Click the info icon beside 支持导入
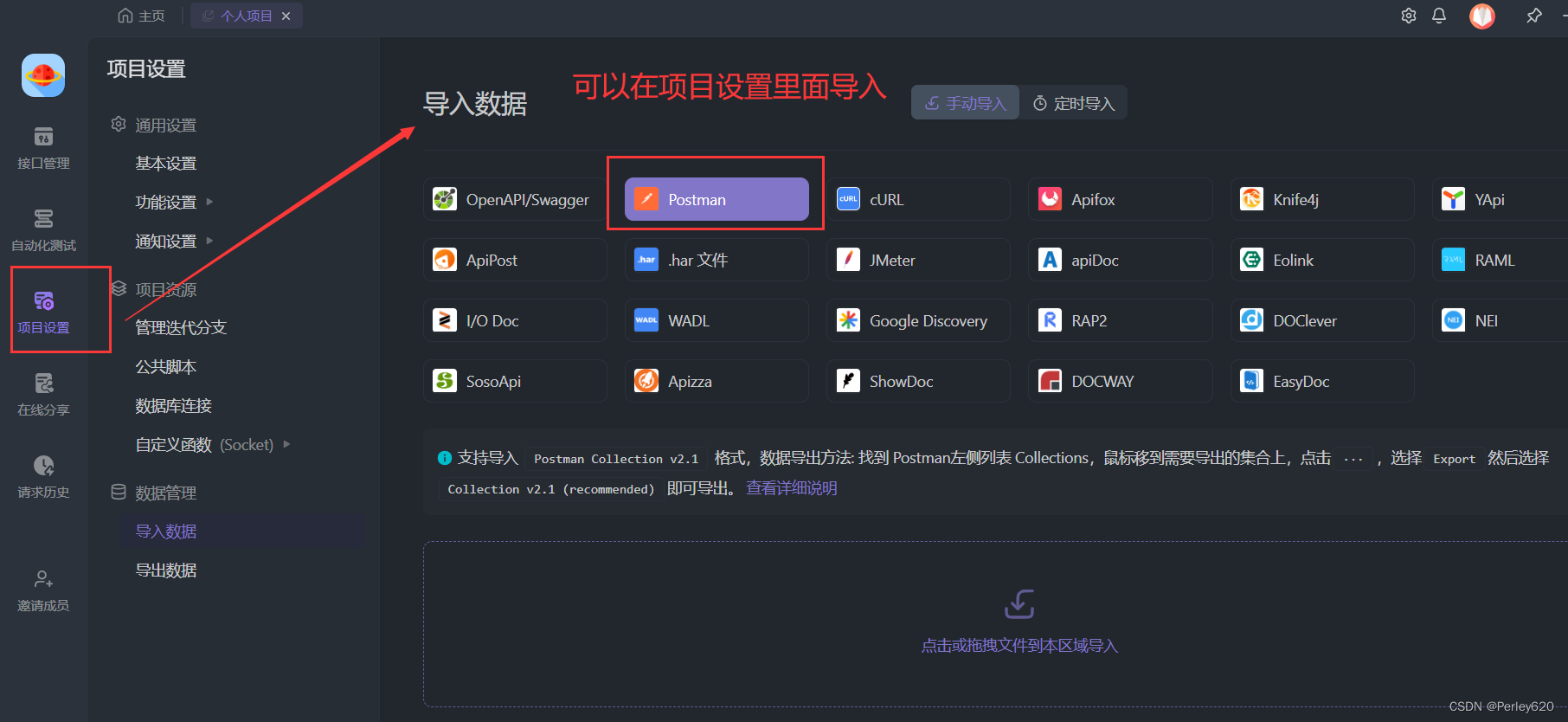The image size is (1568, 722). [445, 458]
